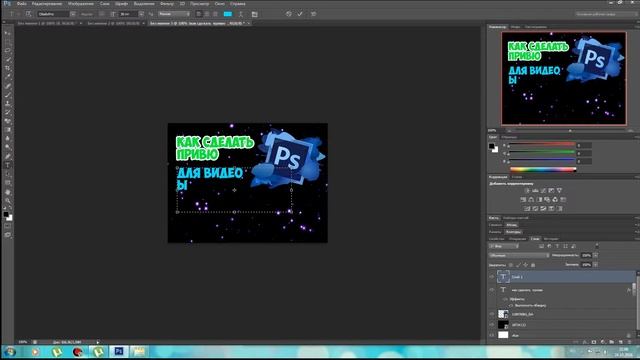The width and height of the screenshot is (640, 360).
Task: Align text left in options bar
Action: (x=199, y=14)
